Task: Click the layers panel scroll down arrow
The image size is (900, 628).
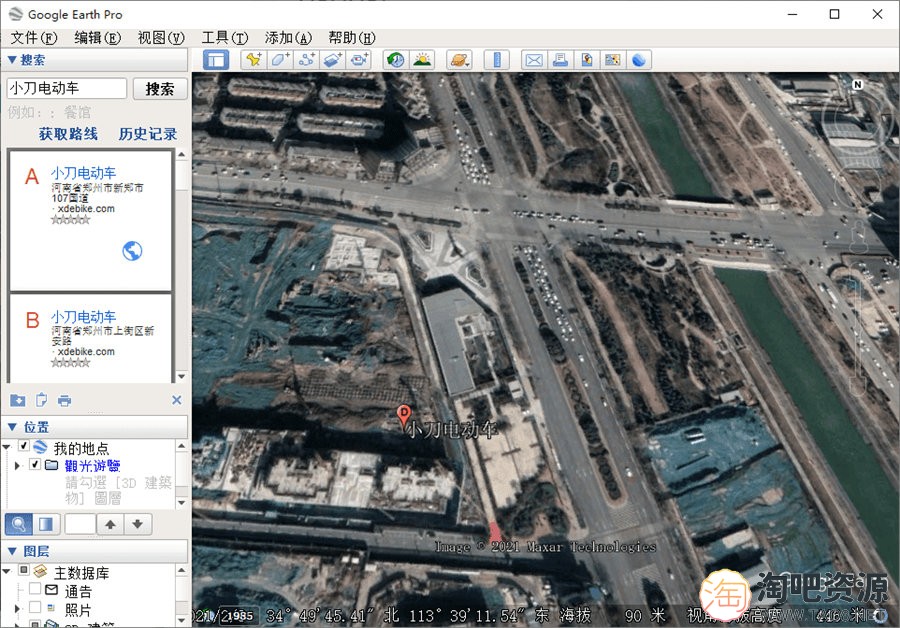Action: click(x=181, y=620)
